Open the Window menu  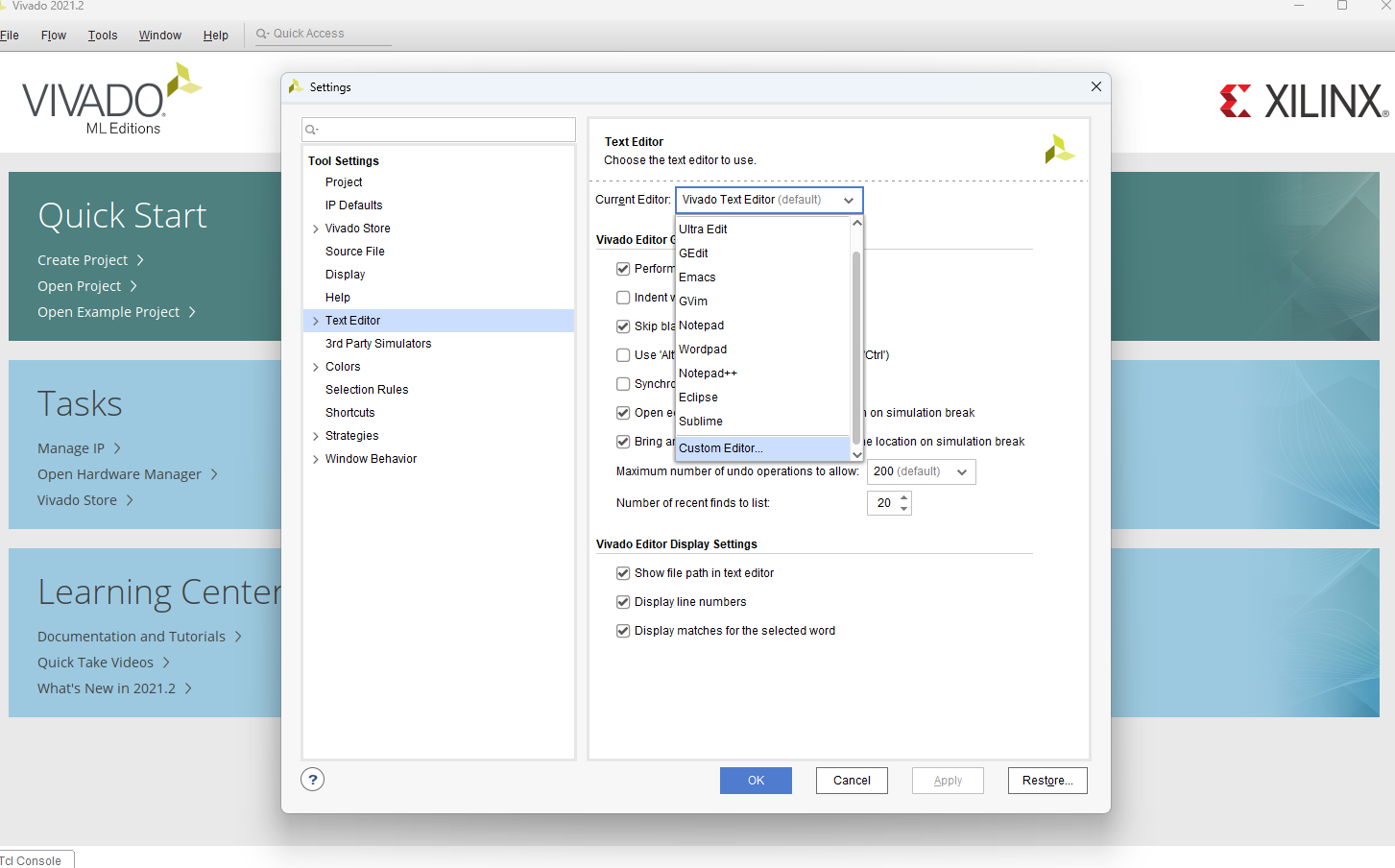click(x=159, y=36)
